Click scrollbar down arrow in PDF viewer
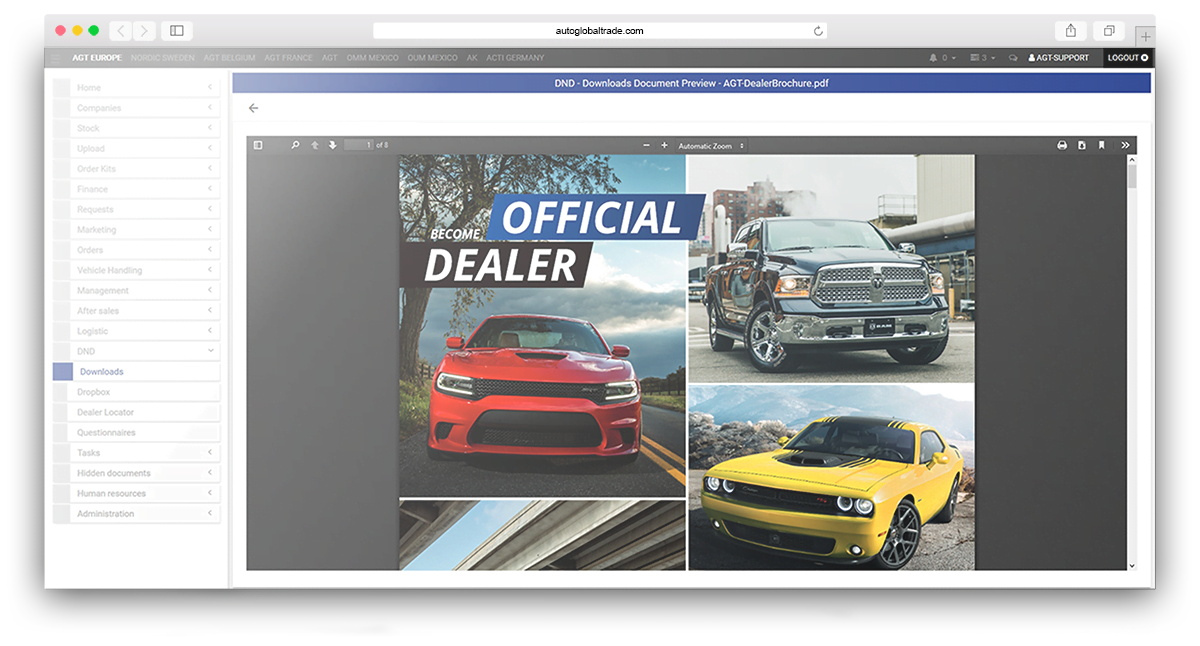Viewport: 1200px width, 646px height. coord(1132,566)
